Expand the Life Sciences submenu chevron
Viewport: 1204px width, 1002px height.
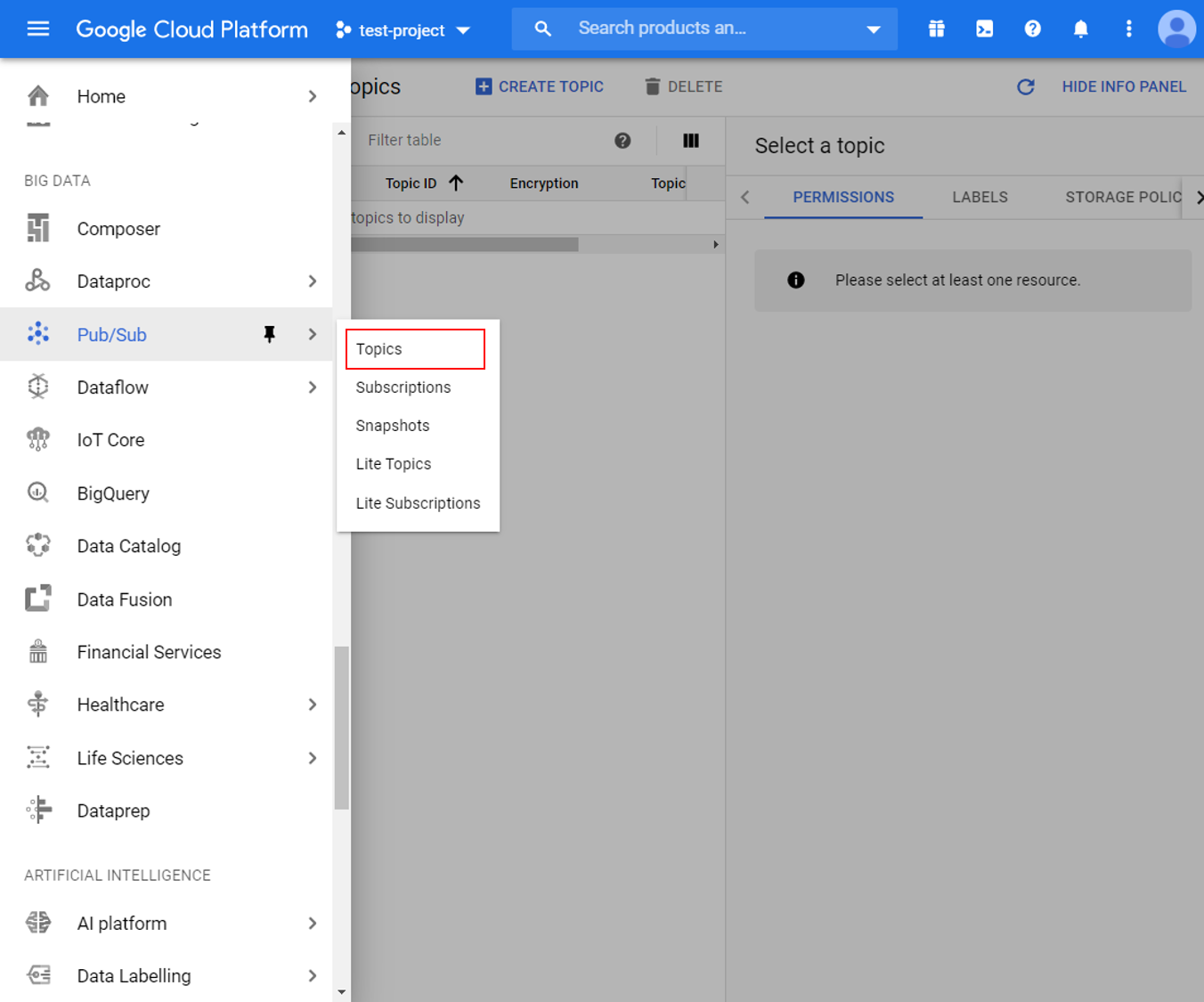[313, 757]
